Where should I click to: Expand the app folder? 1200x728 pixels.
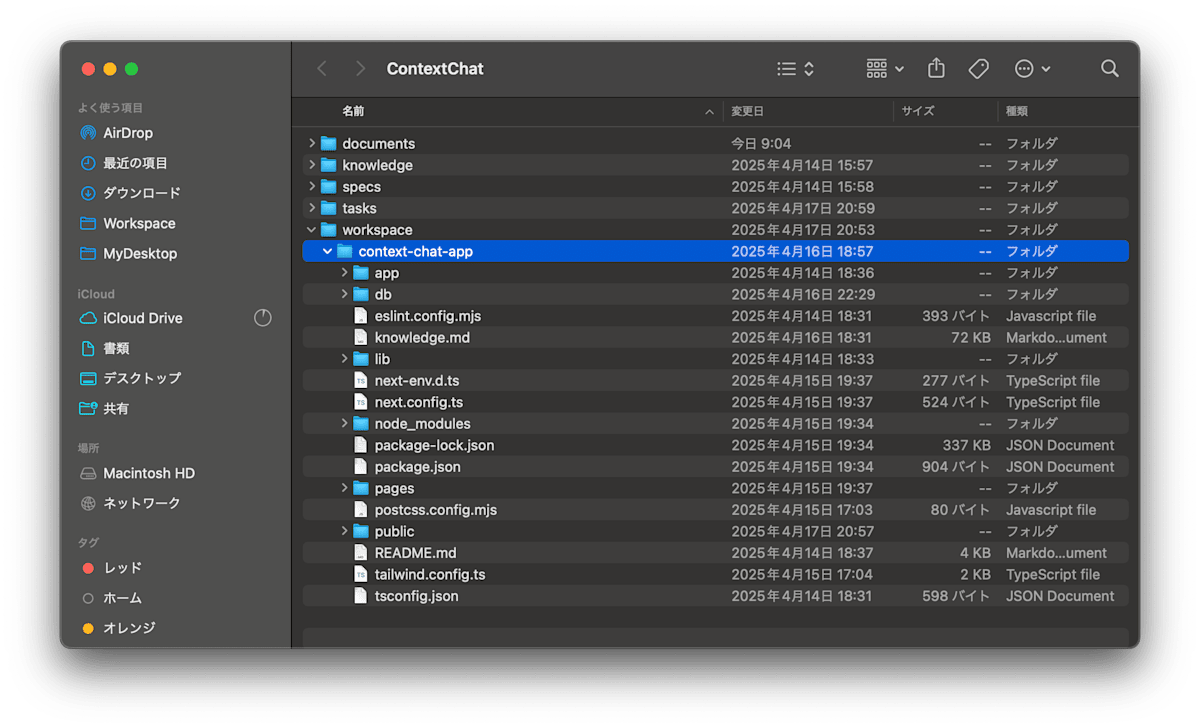click(344, 273)
